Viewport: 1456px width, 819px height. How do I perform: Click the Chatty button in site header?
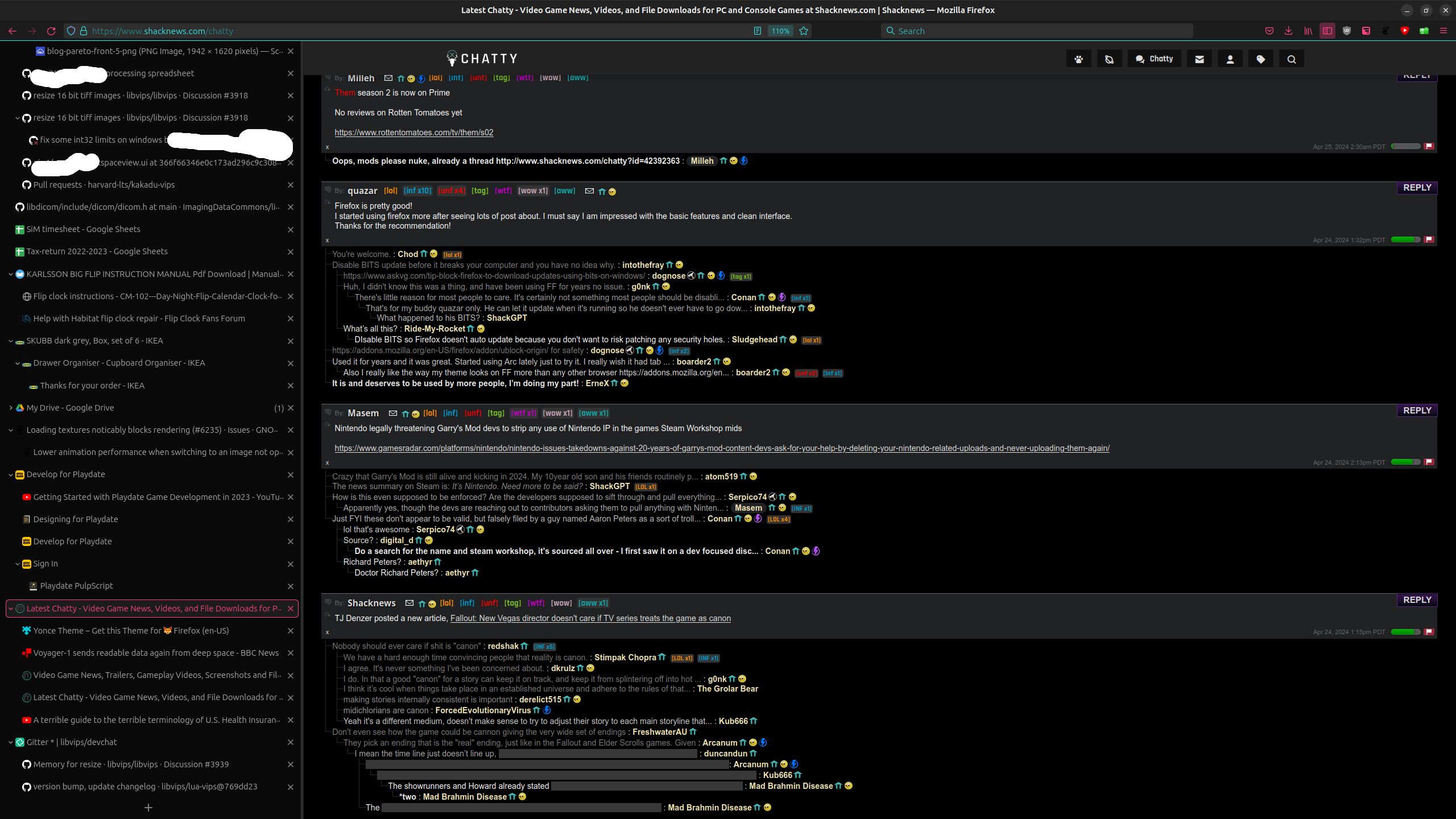click(1155, 59)
